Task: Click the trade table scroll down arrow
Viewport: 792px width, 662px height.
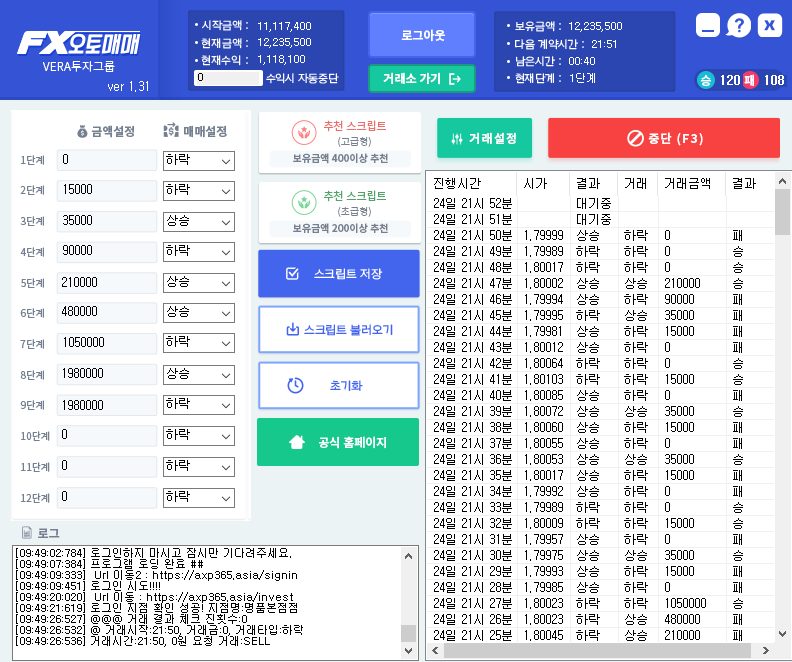Action: [x=782, y=634]
